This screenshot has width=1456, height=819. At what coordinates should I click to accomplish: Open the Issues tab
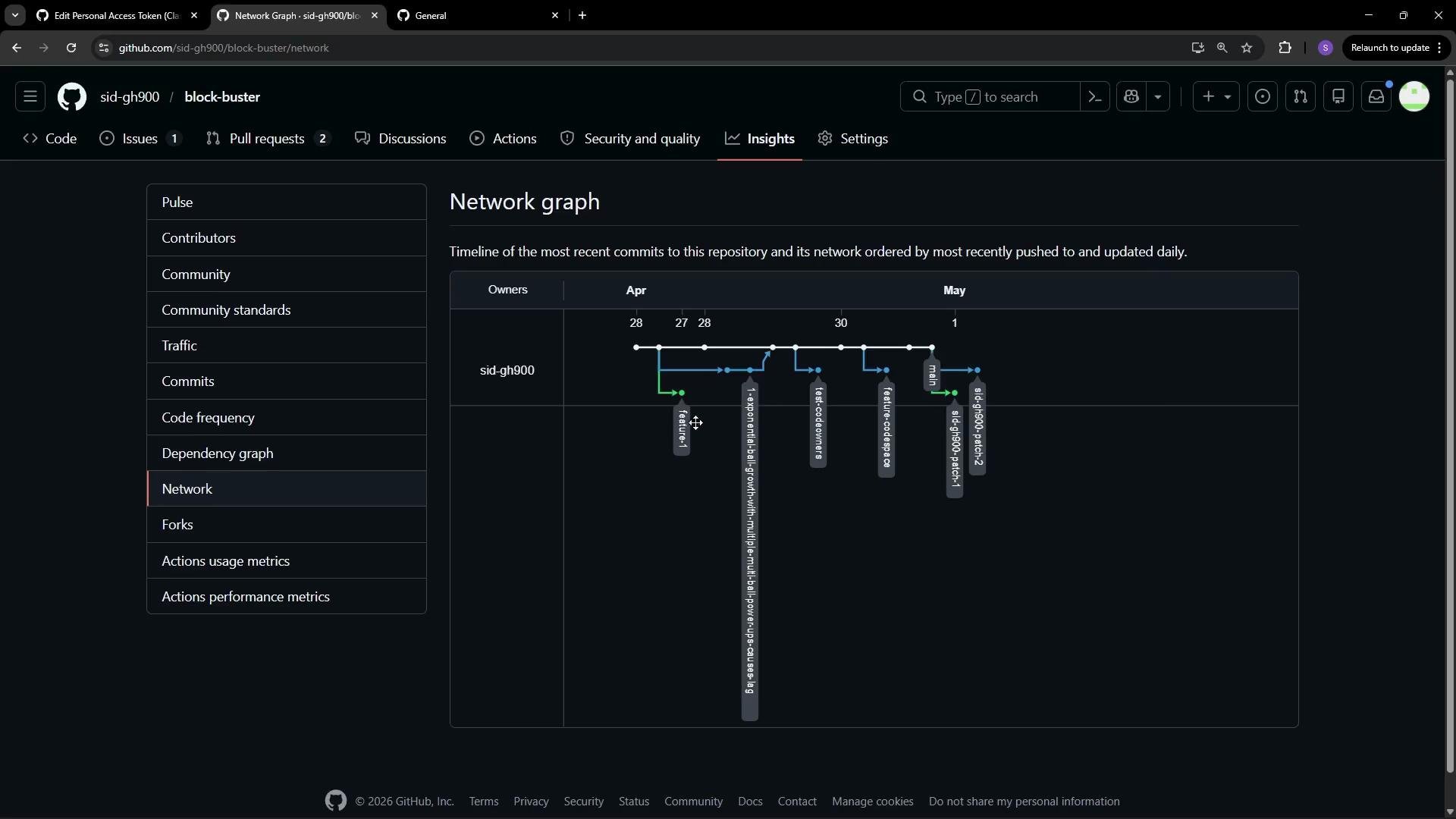[141, 139]
